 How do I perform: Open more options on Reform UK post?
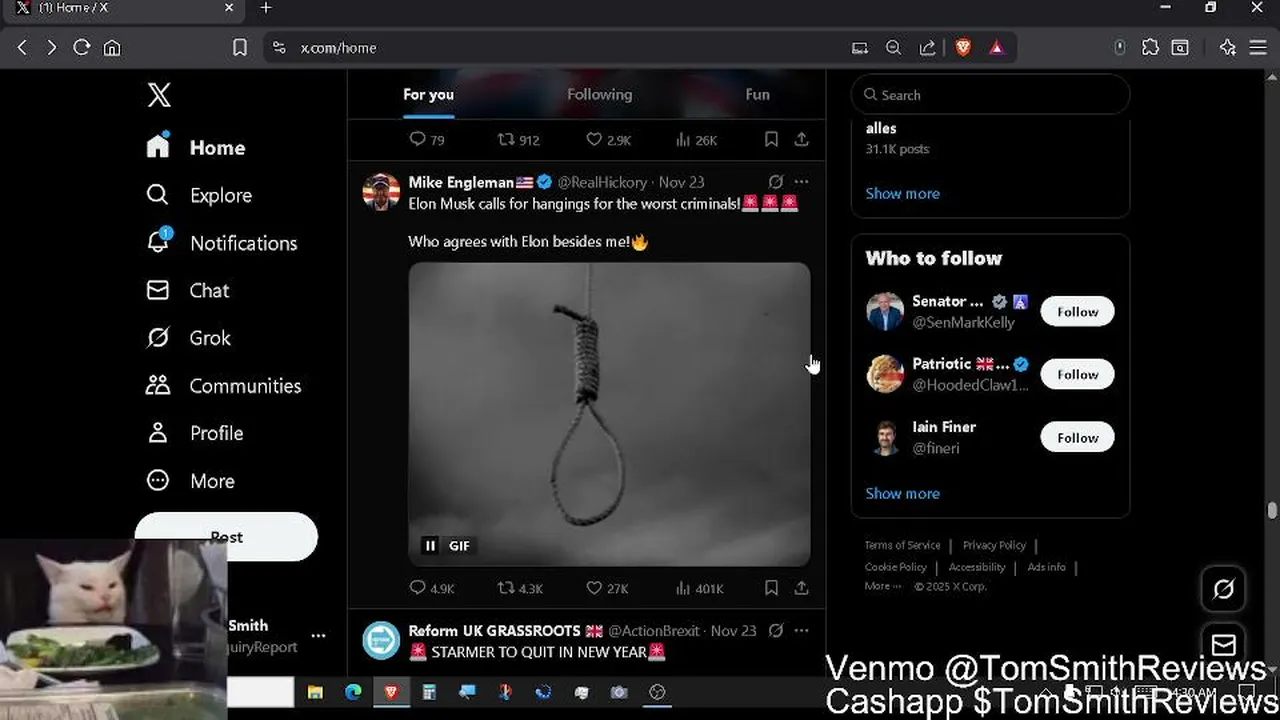pos(801,630)
